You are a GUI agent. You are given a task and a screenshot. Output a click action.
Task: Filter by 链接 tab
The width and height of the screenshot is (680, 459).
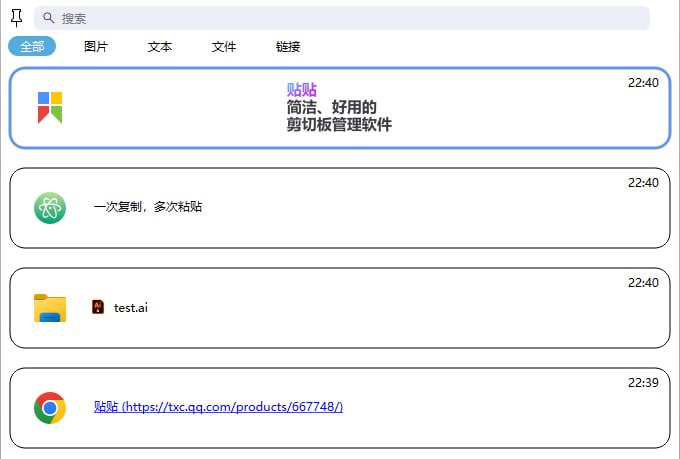point(288,46)
